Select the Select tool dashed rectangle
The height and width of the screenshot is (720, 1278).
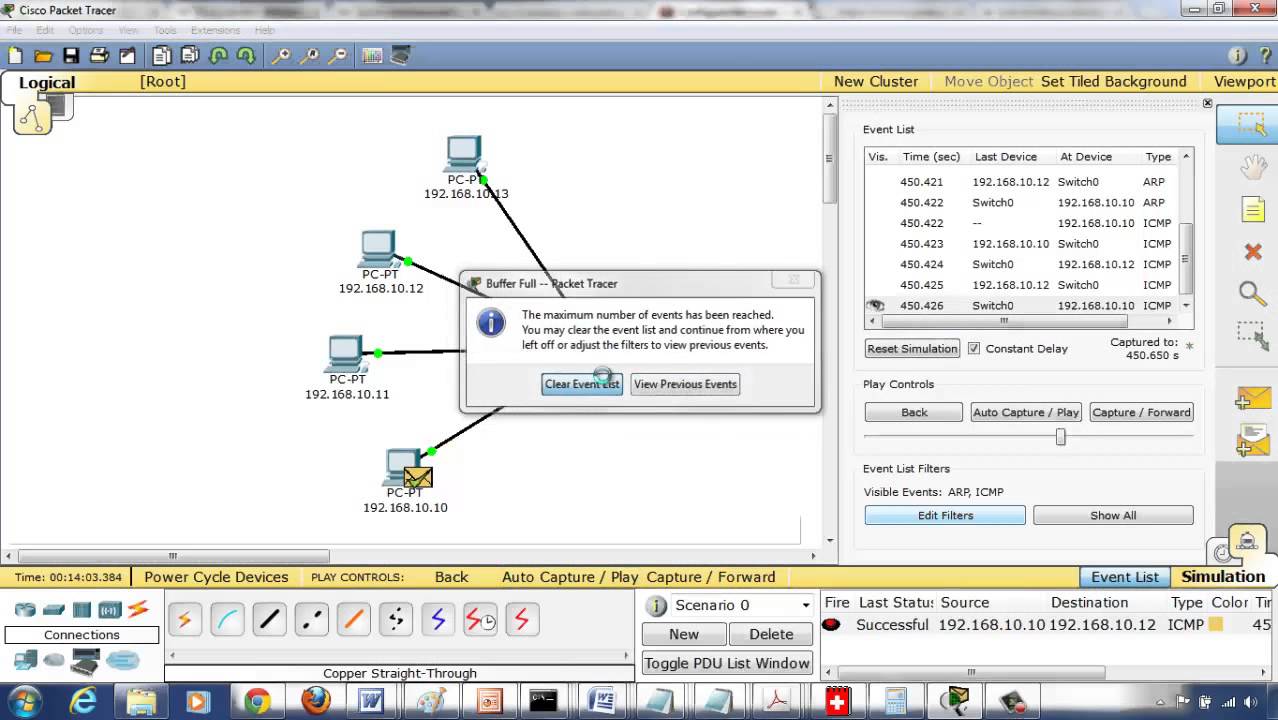point(1251,124)
